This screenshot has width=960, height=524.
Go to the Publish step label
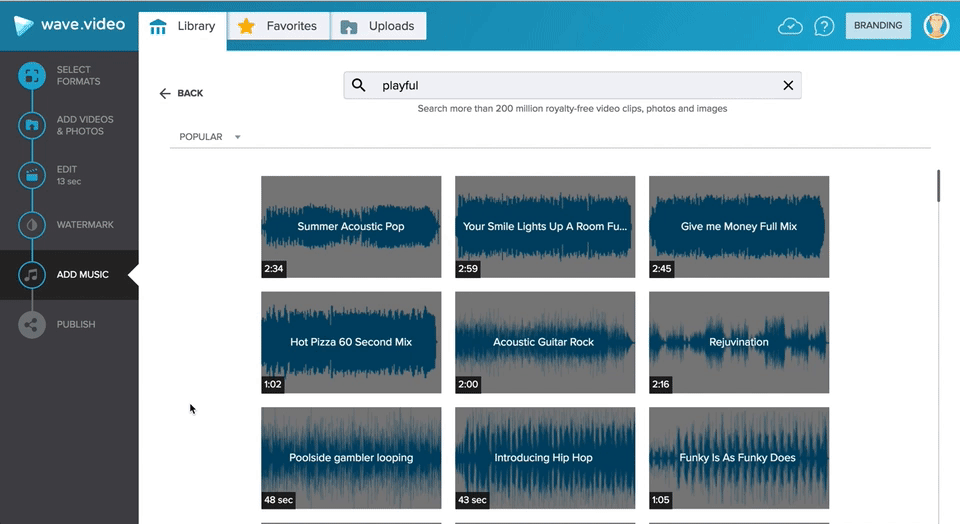click(x=76, y=324)
